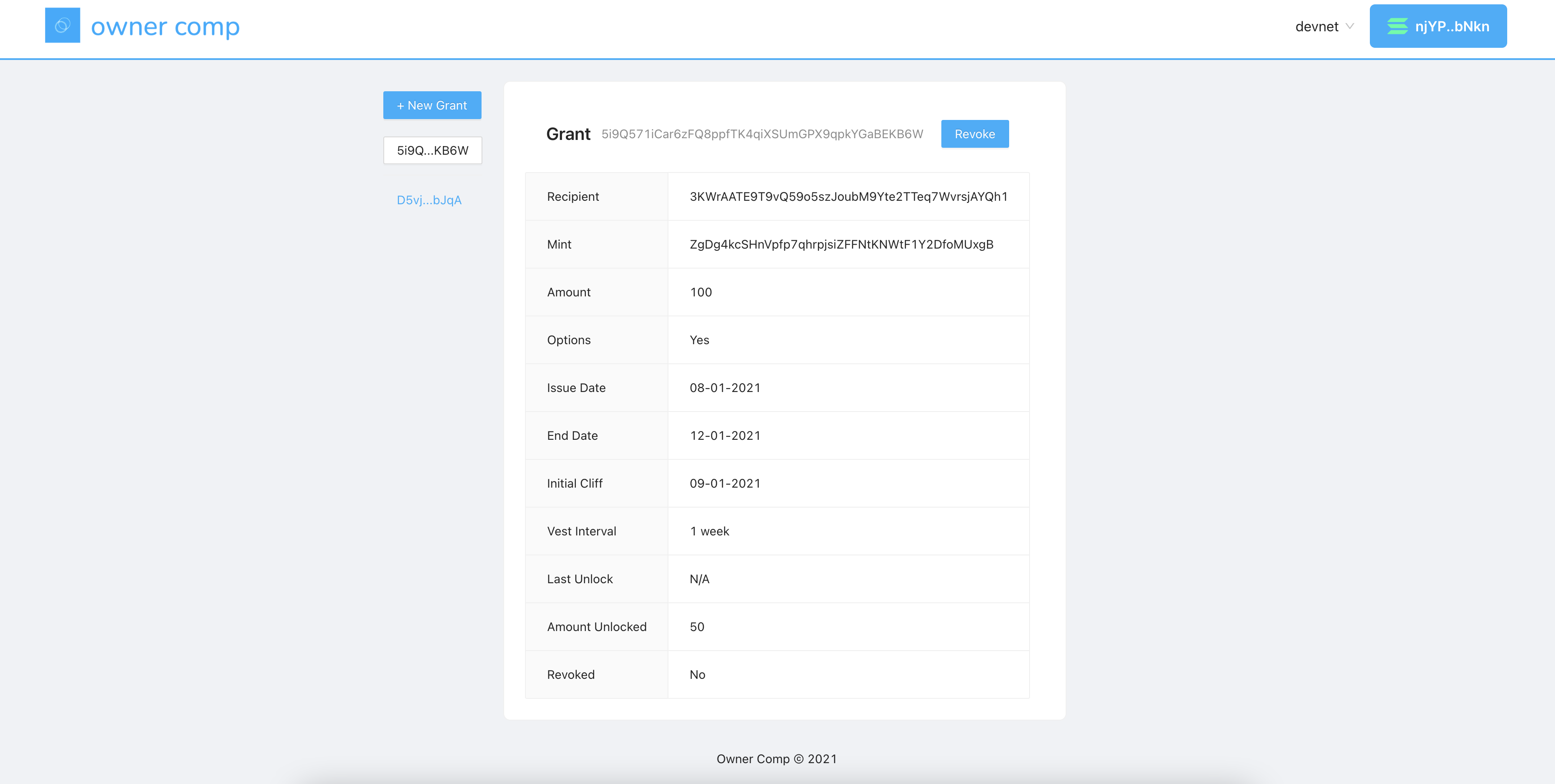Create a new grant with + New Grant
Viewport: 1555px width, 784px height.
tap(432, 105)
